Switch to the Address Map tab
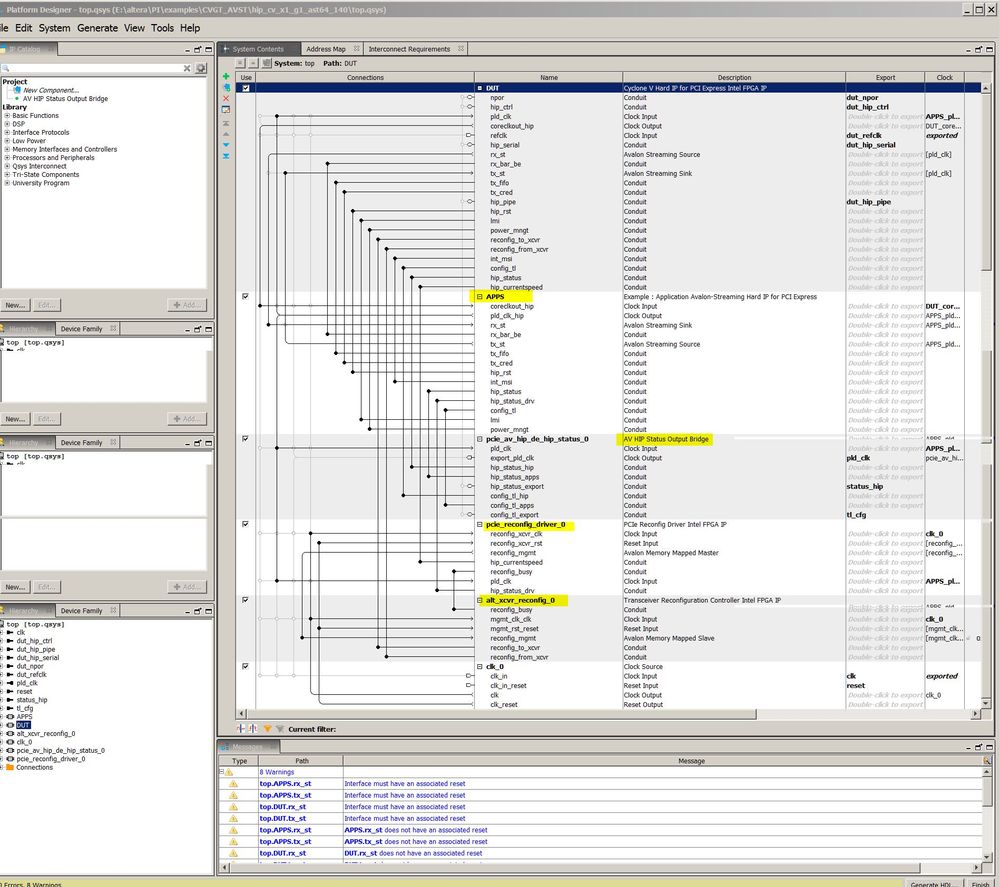This screenshot has height=887, width=999. click(x=325, y=49)
